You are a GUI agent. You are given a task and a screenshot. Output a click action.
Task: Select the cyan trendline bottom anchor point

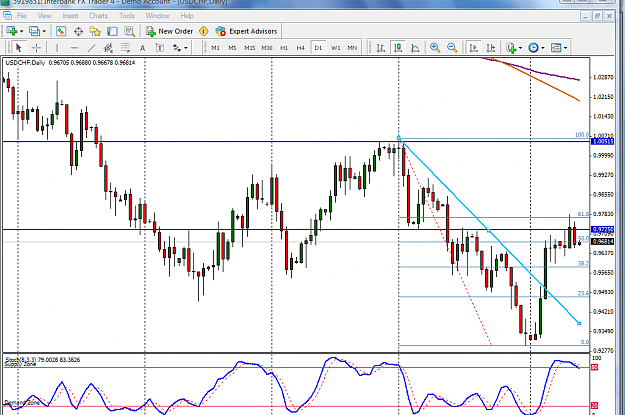(579, 323)
